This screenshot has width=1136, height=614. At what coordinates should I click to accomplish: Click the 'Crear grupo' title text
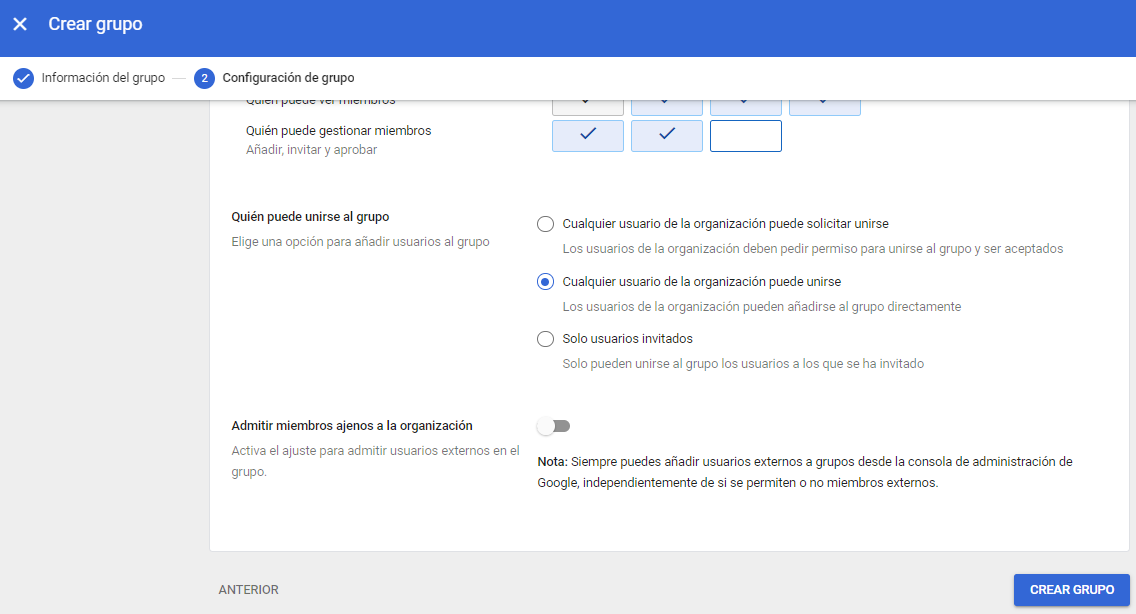96,24
